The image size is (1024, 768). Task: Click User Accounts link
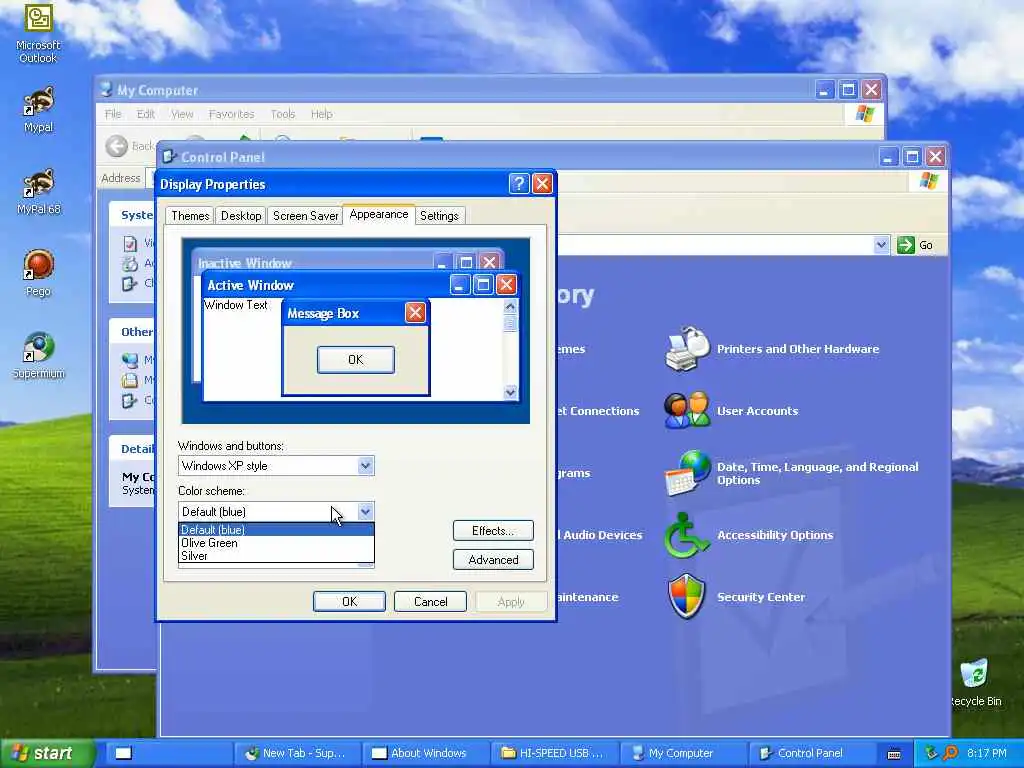(x=757, y=411)
